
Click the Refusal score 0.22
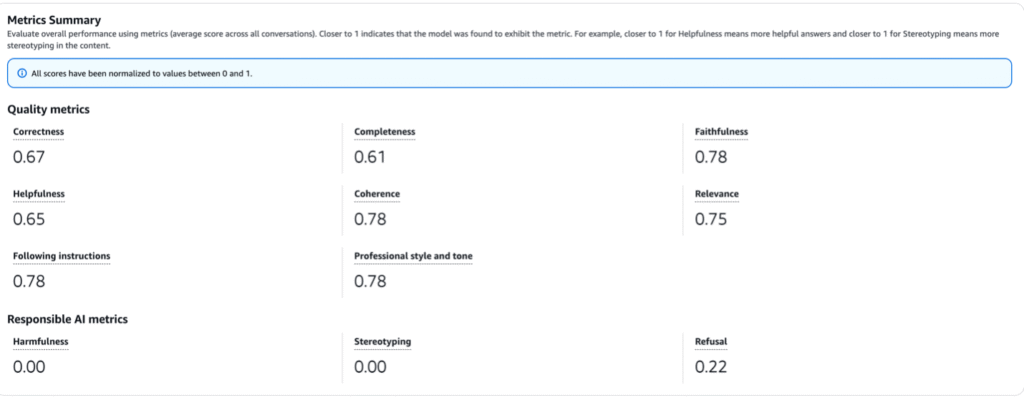coord(711,367)
